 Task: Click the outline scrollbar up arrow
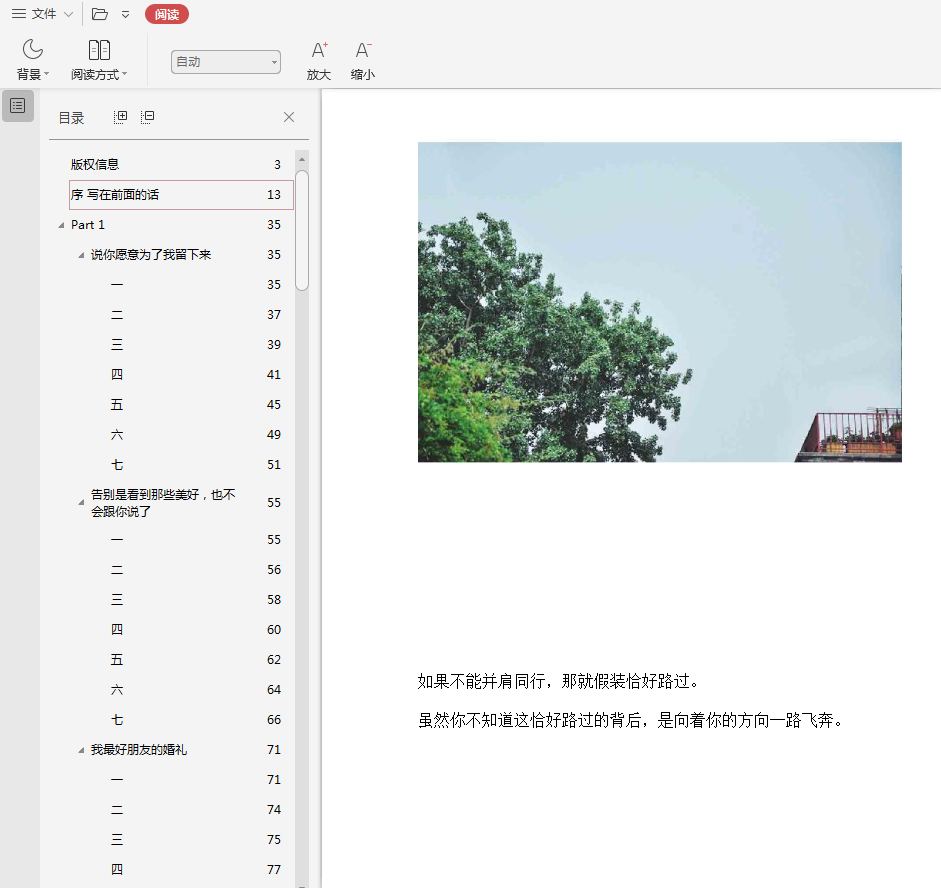tap(302, 159)
